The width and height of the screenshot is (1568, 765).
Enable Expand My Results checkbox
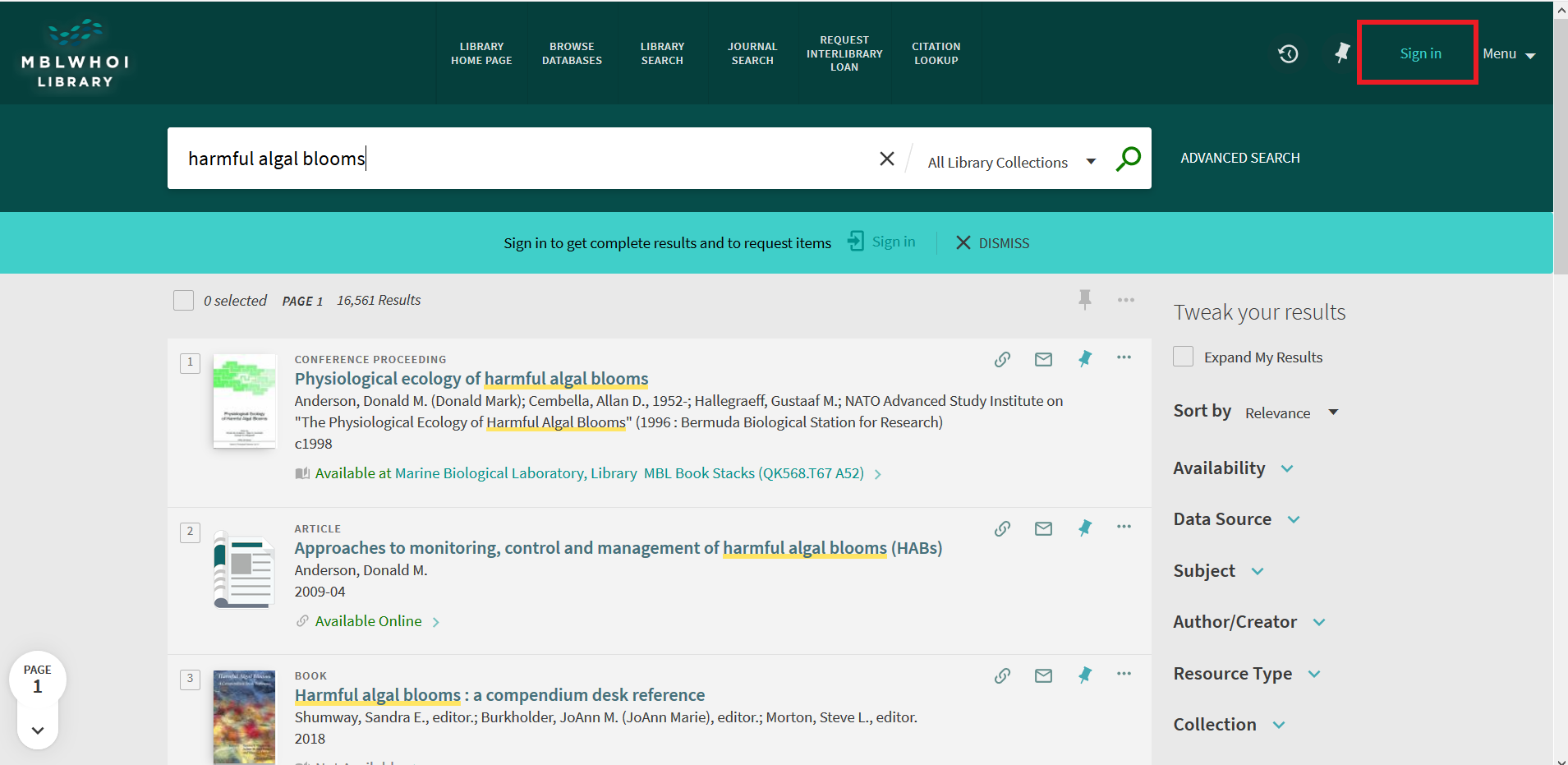tap(1183, 357)
